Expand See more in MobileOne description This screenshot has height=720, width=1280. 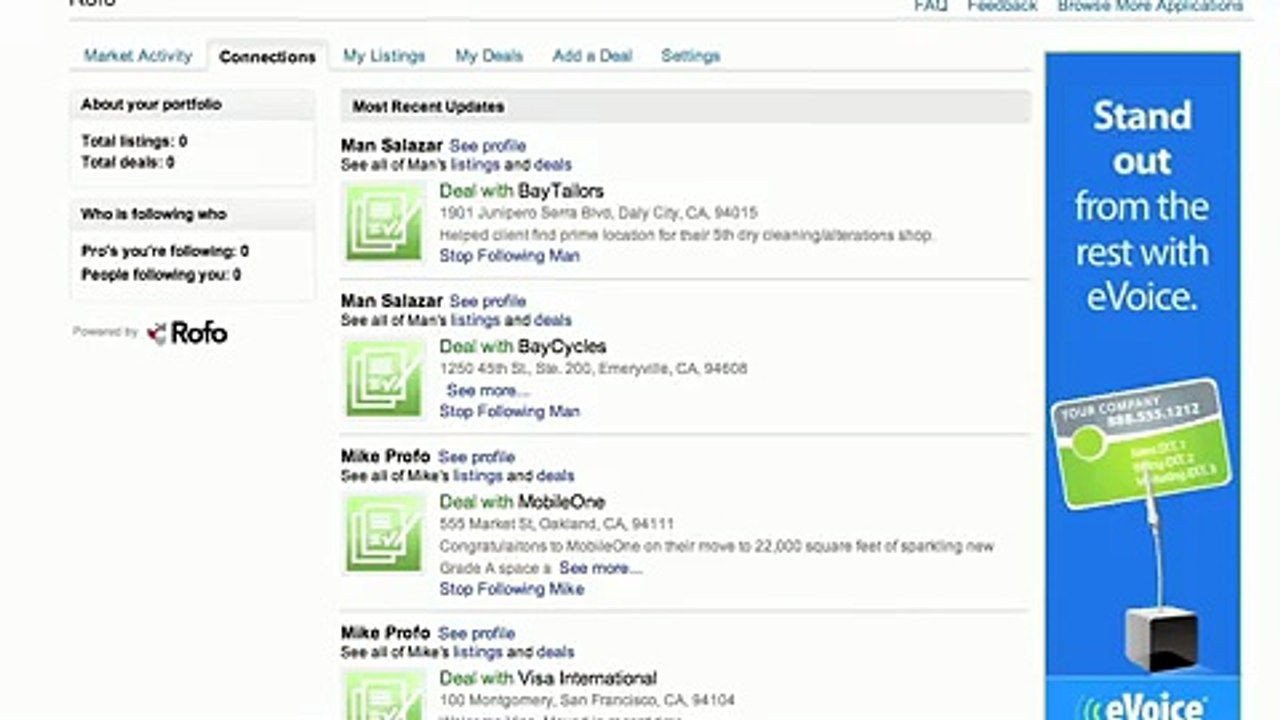coord(600,568)
